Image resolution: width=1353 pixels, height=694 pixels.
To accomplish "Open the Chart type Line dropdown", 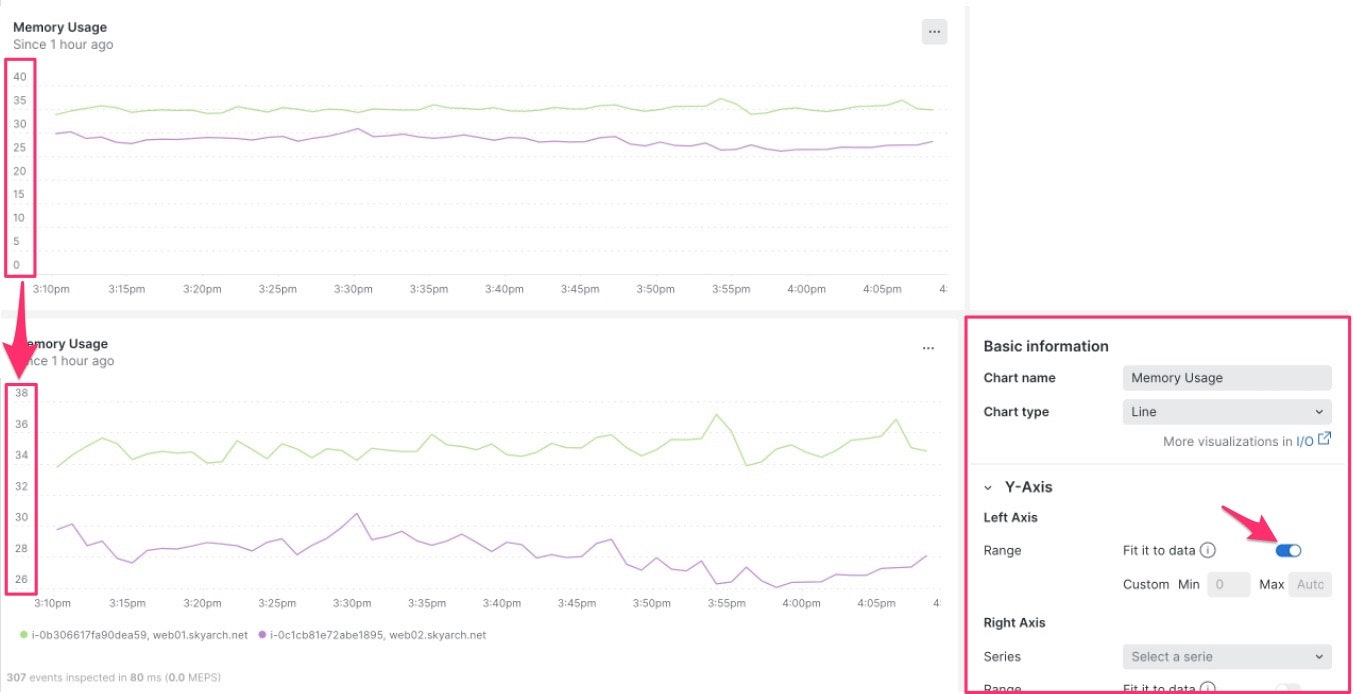I will click(x=1227, y=411).
